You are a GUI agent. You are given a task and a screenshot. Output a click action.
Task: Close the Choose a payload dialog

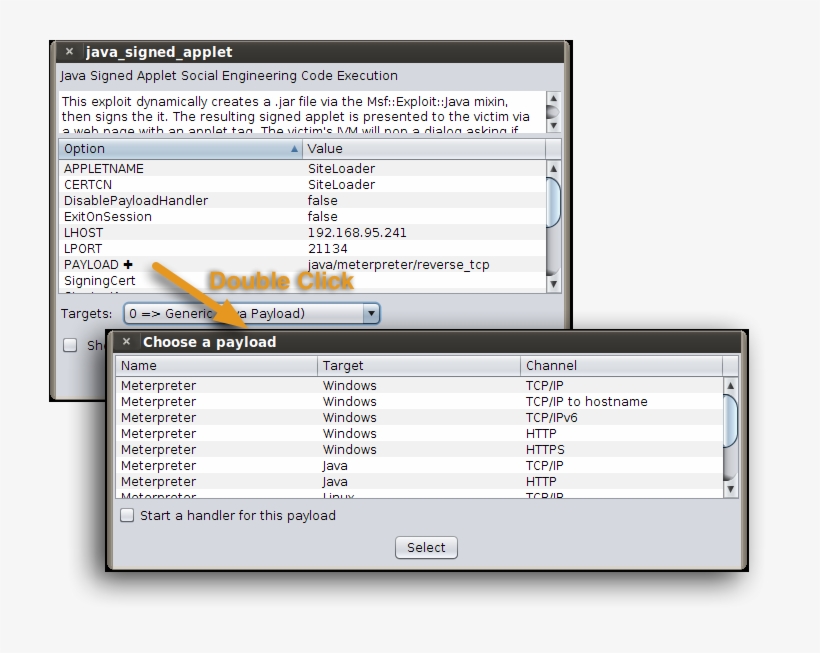click(x=125, y=341)
